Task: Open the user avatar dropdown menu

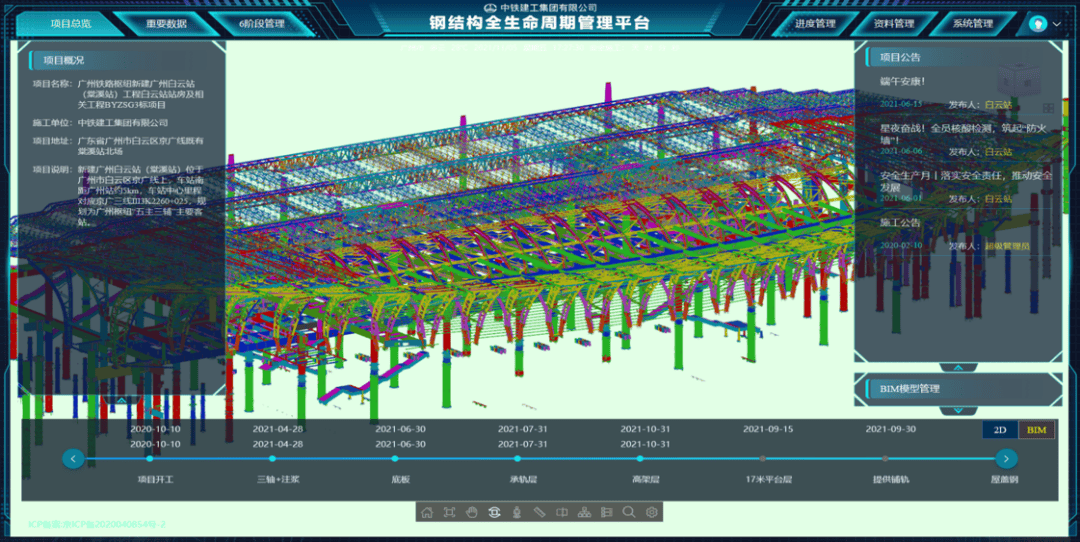Action: click(x=1041, y=24)
